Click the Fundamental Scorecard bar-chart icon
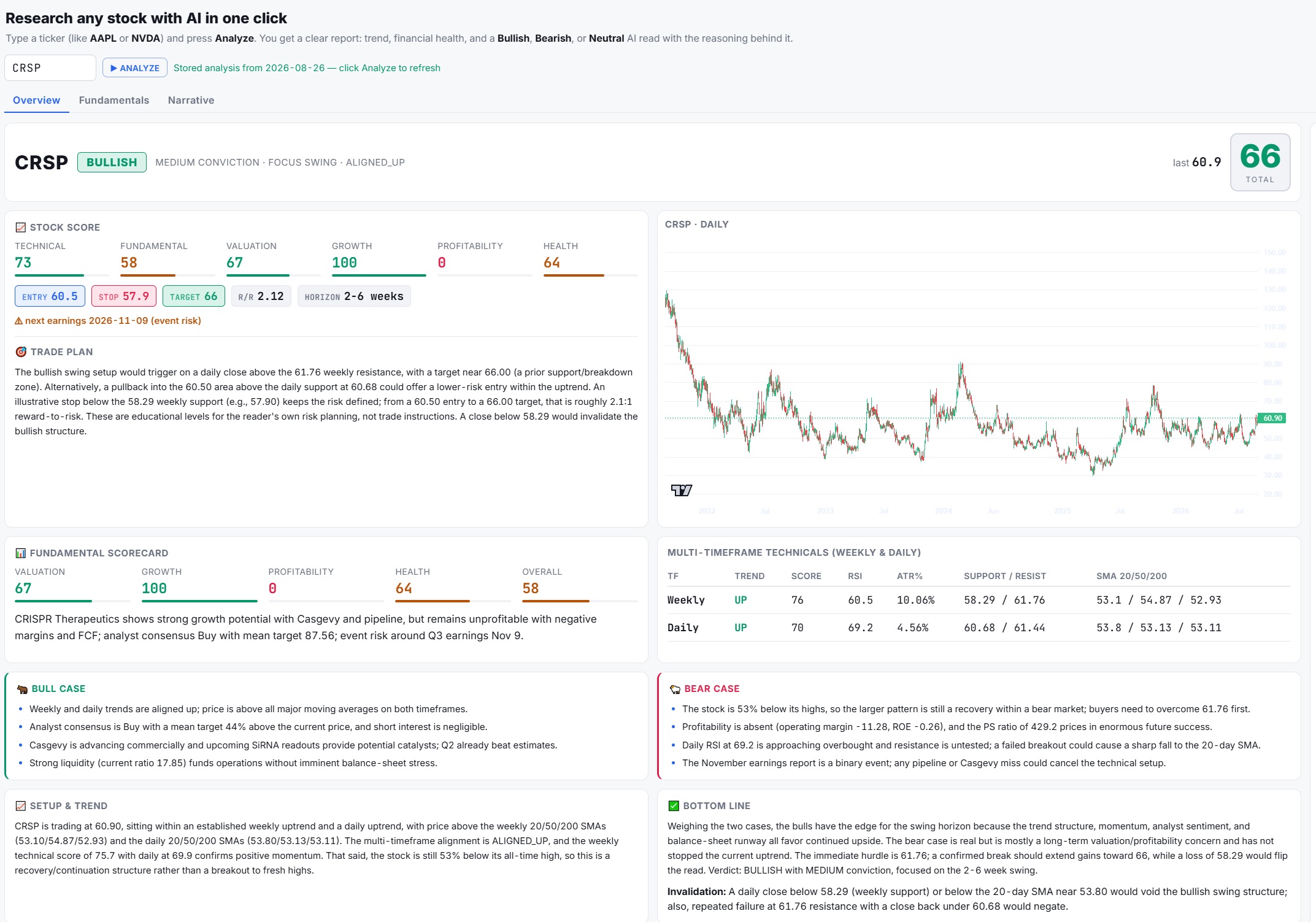The width and height of the screenshot is (1316, 922). tap(20, 553)
